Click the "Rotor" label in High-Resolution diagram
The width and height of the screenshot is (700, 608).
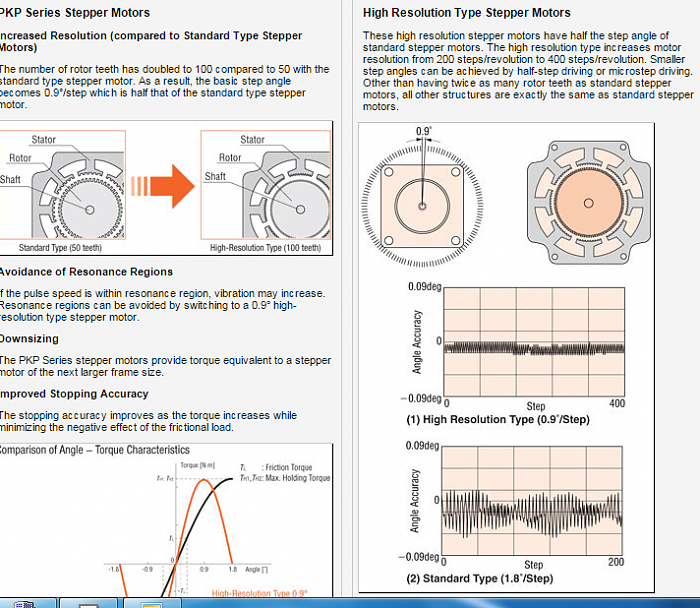[230, 158]
